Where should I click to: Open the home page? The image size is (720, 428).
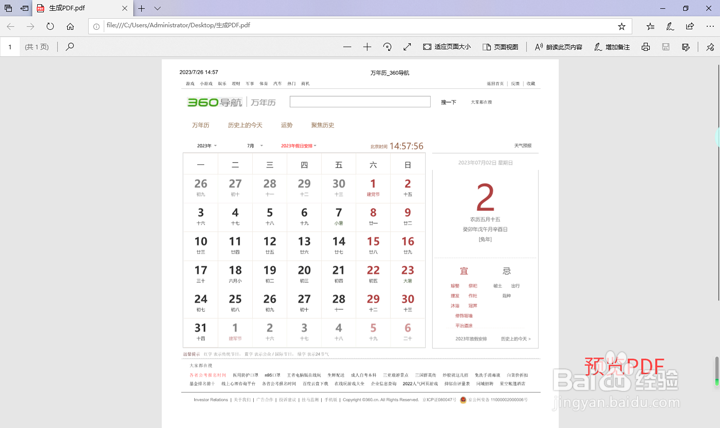(70, 27)
